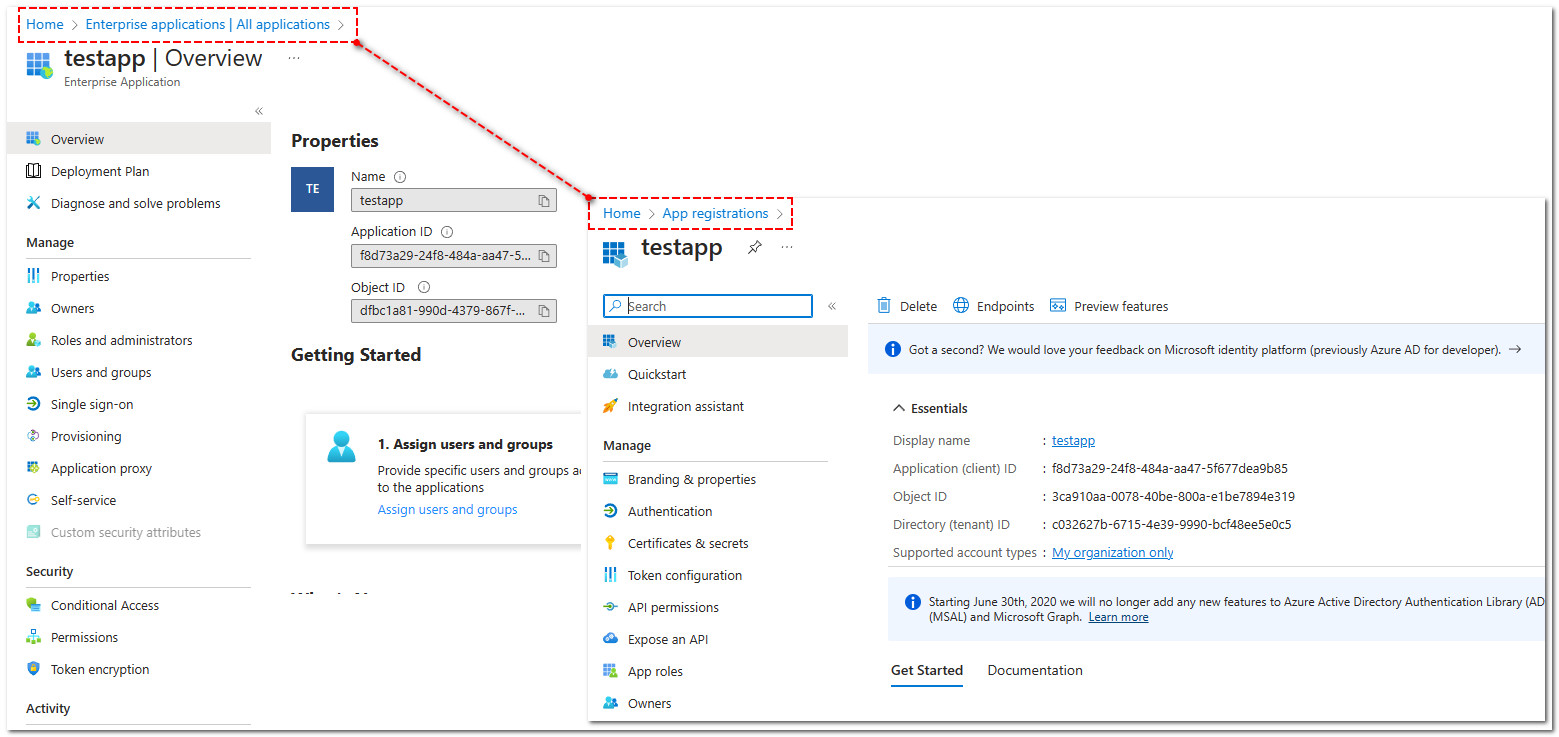
Task: Open Enterprise applications | All applications breadcrumb
Action: (208, 24)
